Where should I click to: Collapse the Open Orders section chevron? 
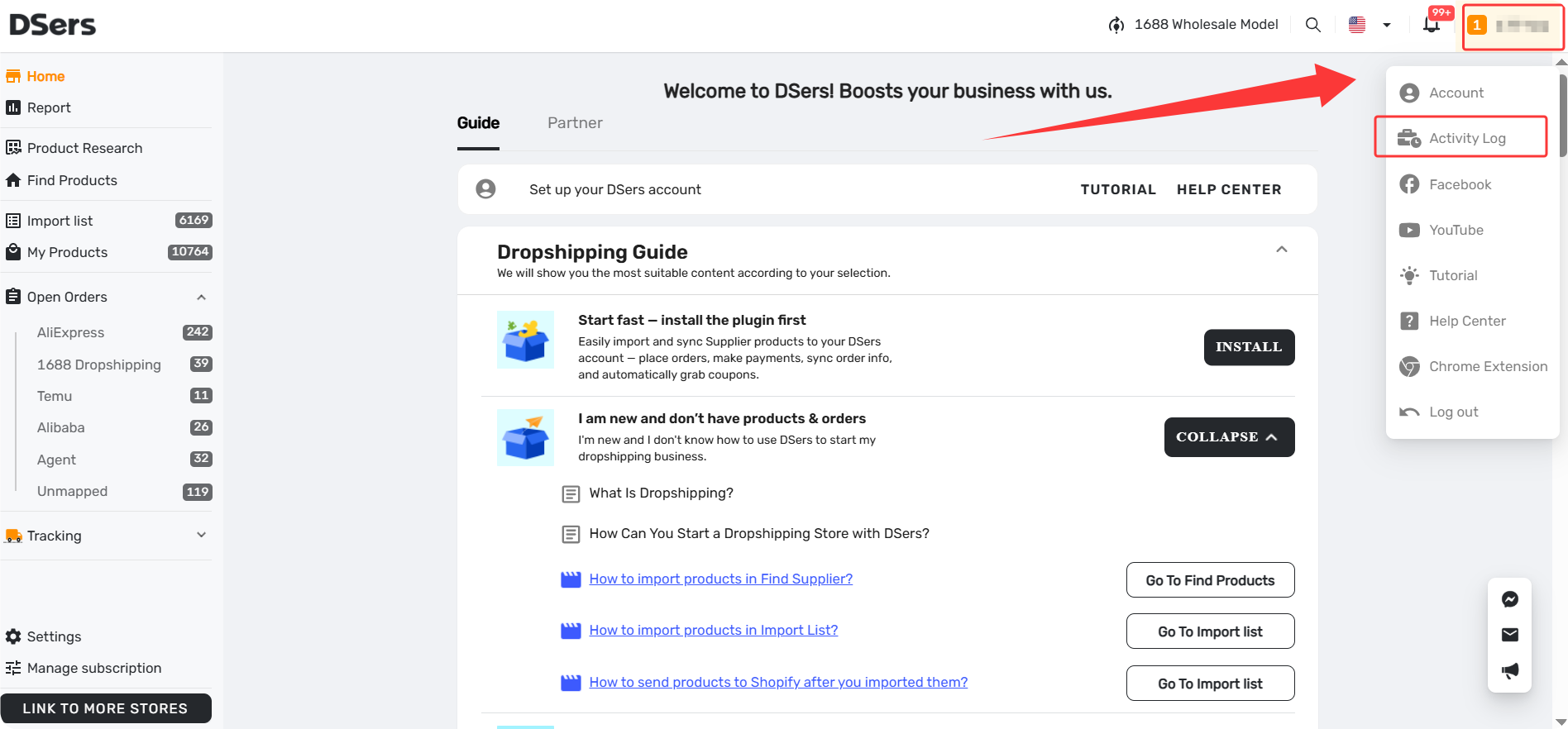[201, 297]
